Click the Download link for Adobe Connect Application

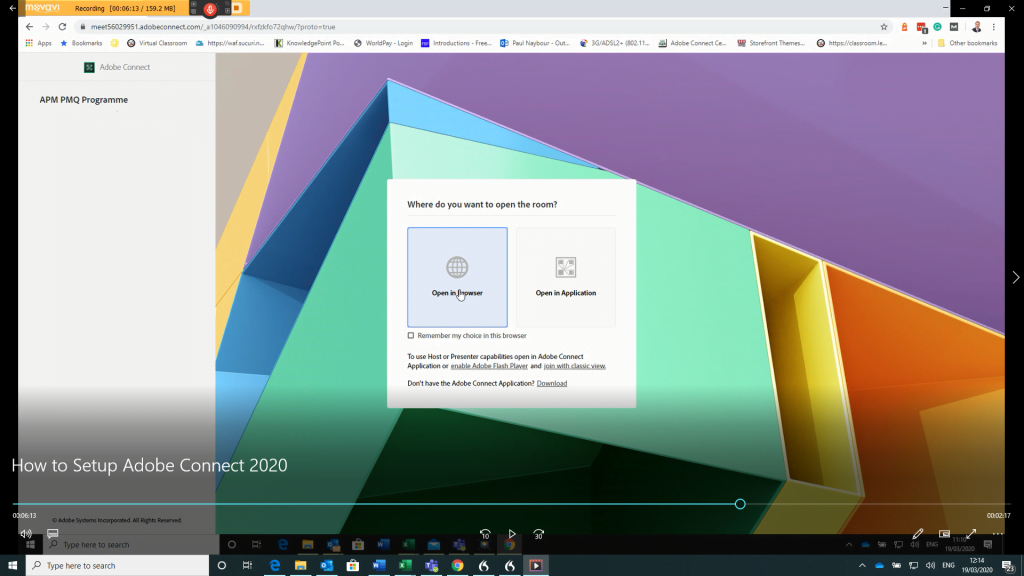pos(552,383)
